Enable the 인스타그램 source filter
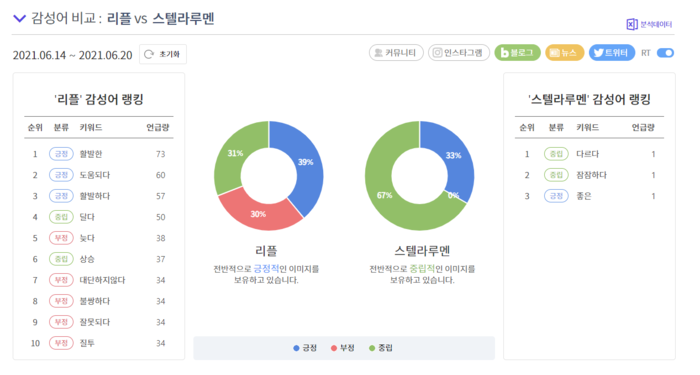 coord(458,53)
